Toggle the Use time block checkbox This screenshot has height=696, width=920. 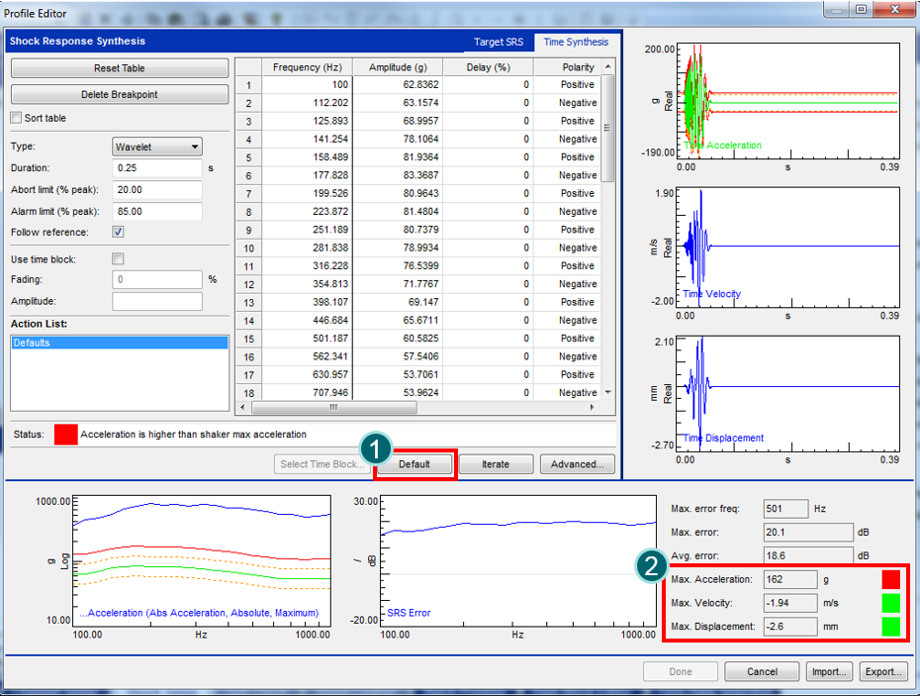119,259
